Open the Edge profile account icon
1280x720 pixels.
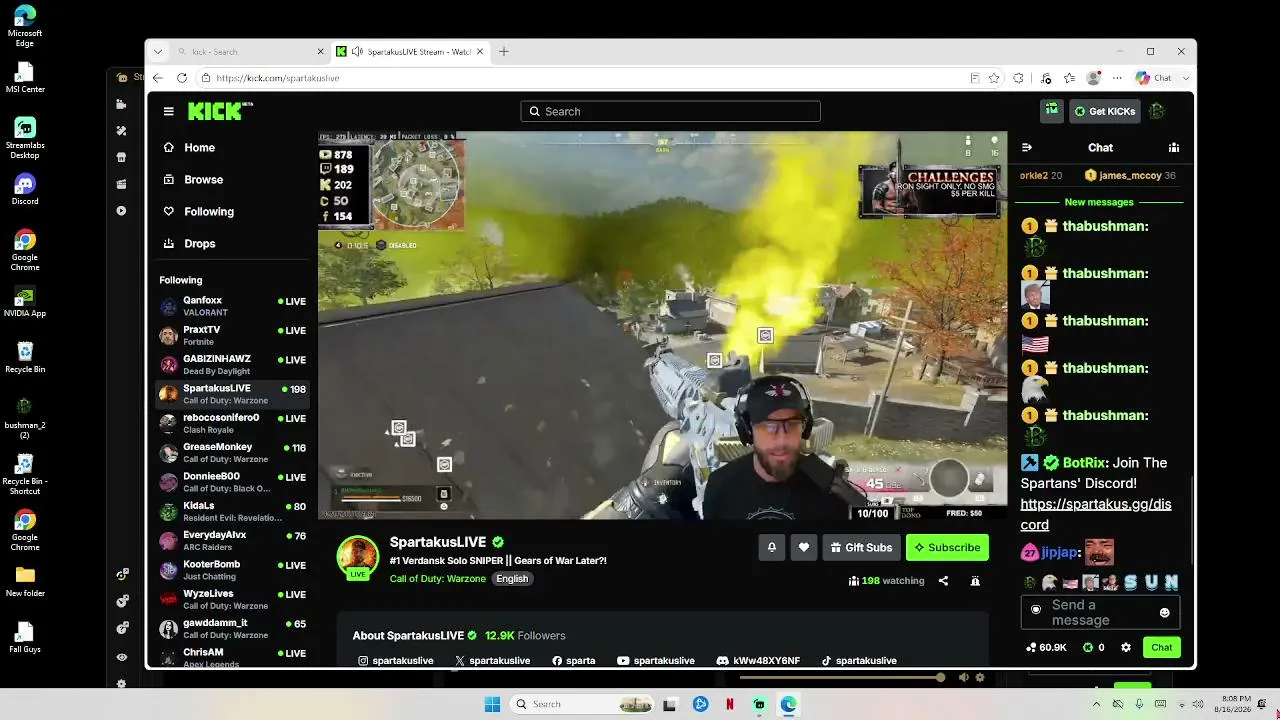(x=1094, y=78)
